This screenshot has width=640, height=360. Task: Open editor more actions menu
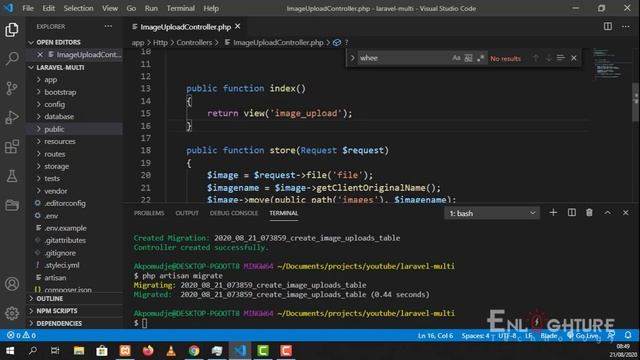pos(626,27)
